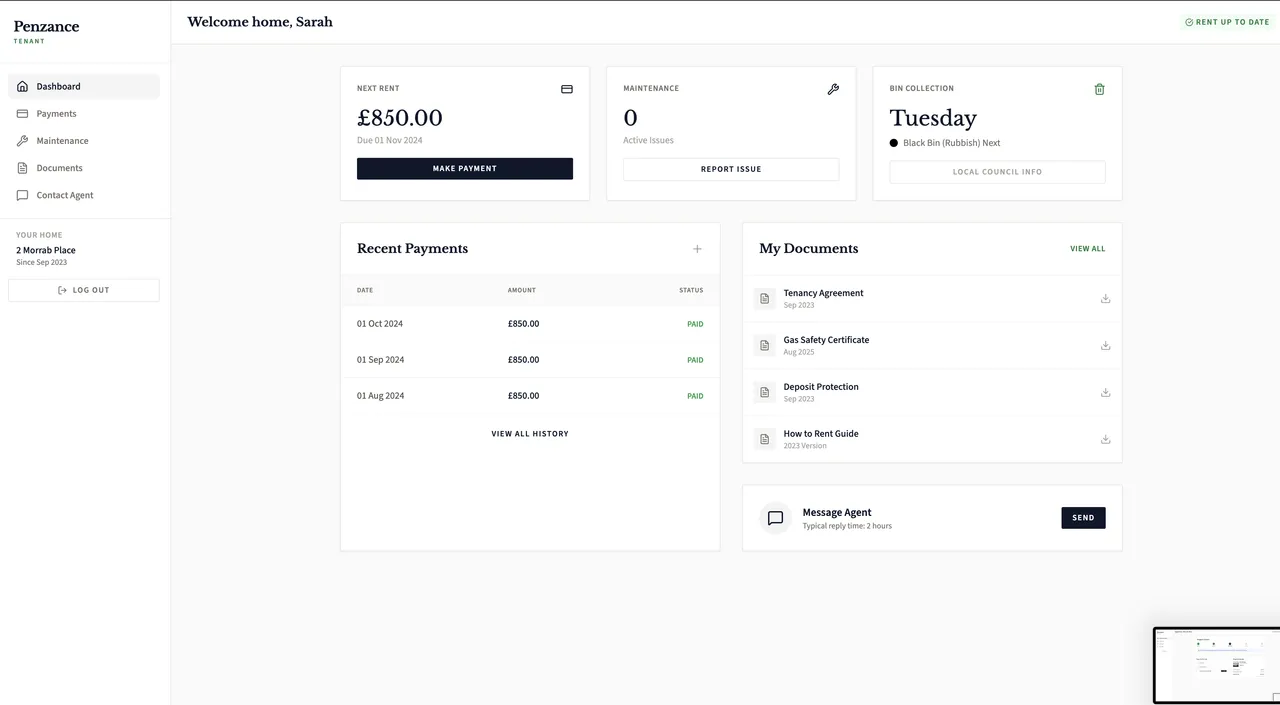Click the Message Agent chat bubble icon
Image resolution: width=1280 pixels, height=705 pixels.
(775, 518)
